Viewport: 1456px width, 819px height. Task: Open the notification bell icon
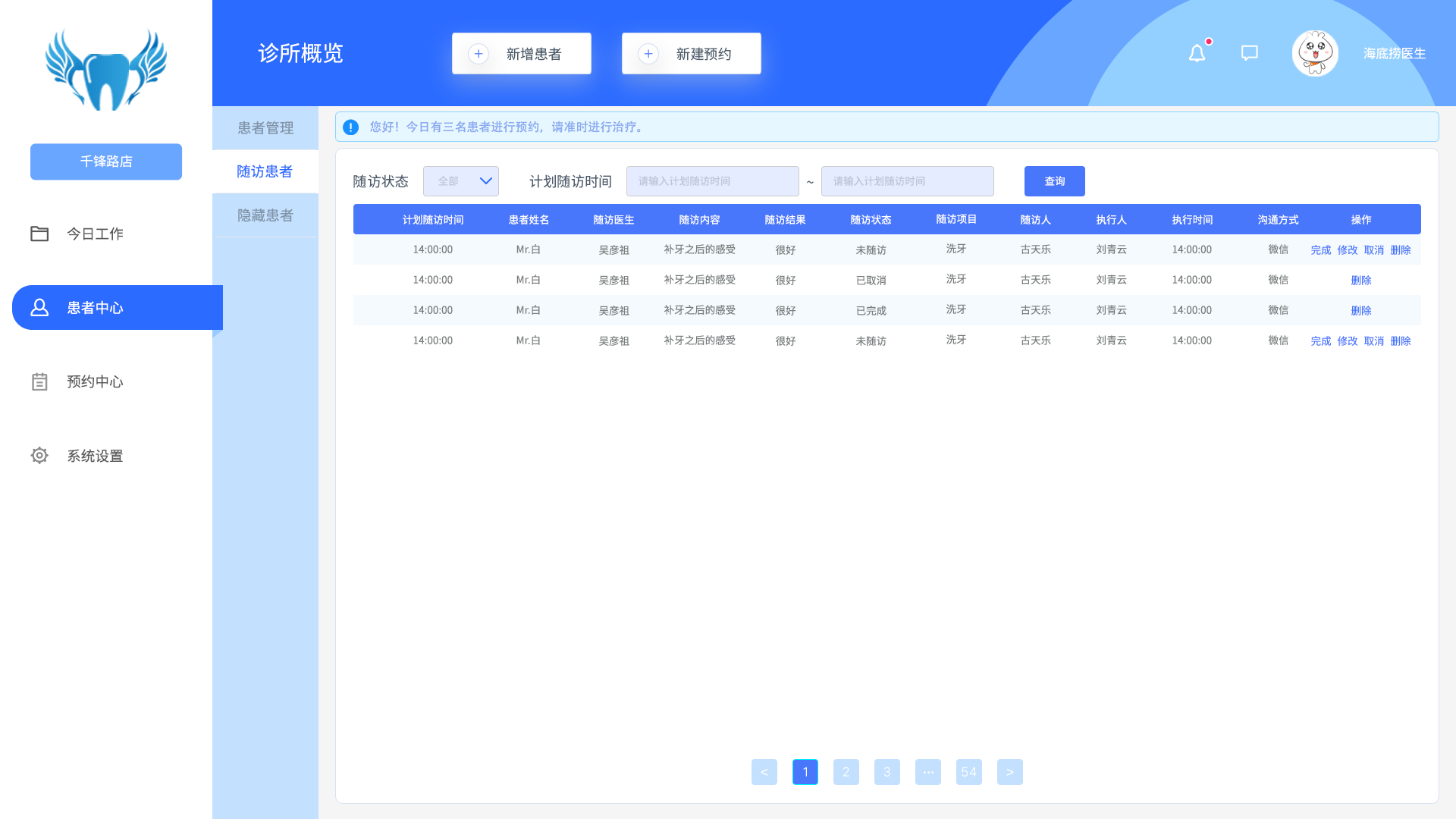click(x=1197, y=53)
